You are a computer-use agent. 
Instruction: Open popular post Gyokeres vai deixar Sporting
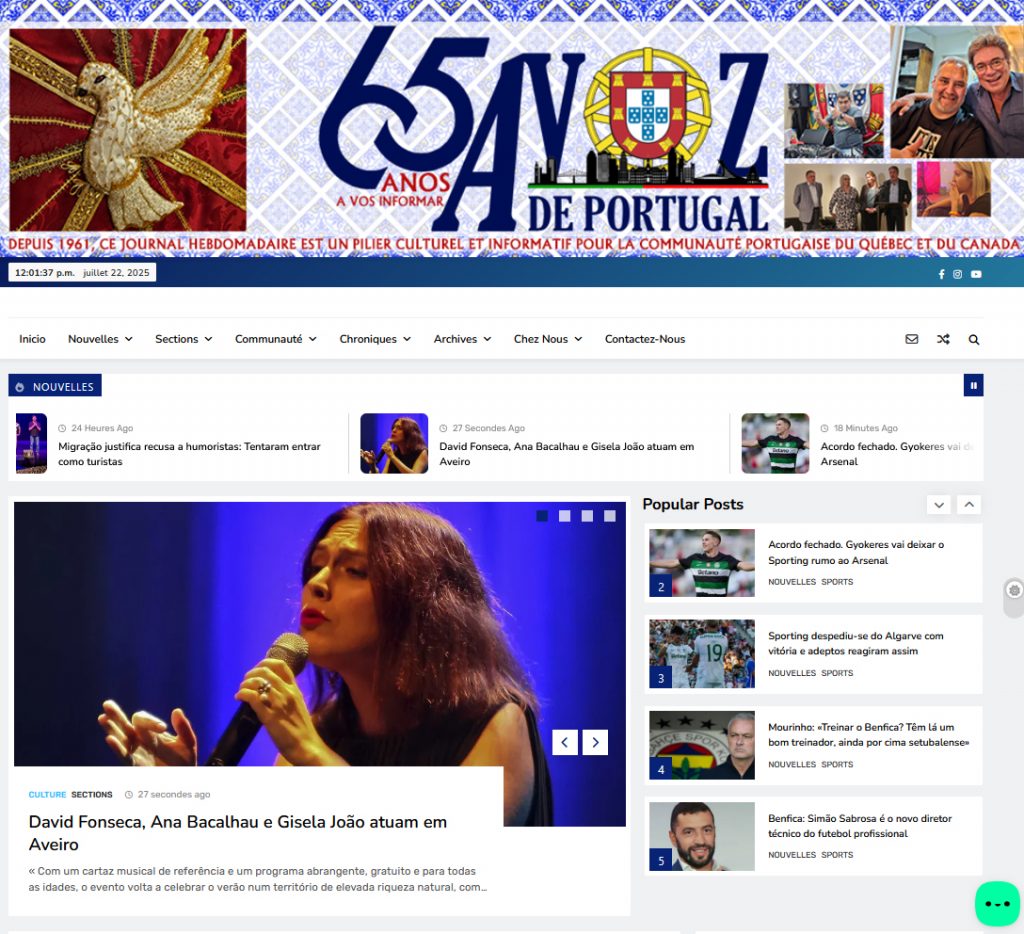[856, 553]
